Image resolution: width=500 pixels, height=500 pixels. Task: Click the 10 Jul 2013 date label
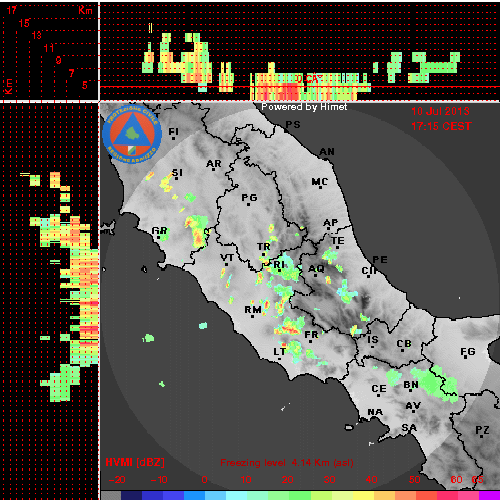[440, 111]
